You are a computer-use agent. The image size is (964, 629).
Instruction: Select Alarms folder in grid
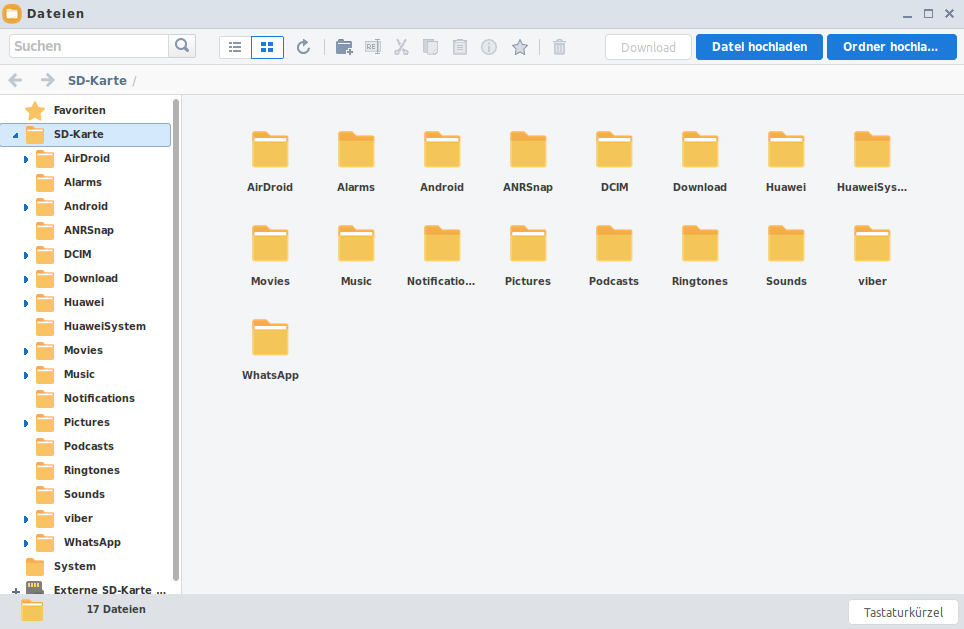[356, 161]
